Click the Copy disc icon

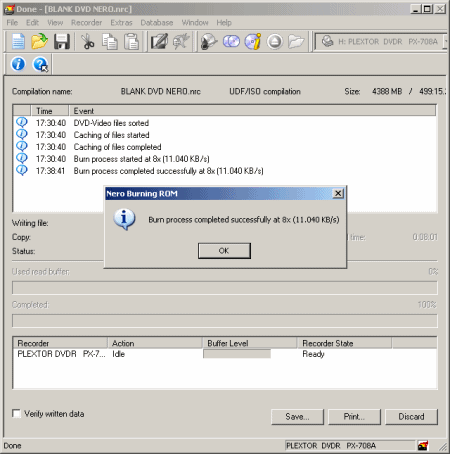[231, 42]
